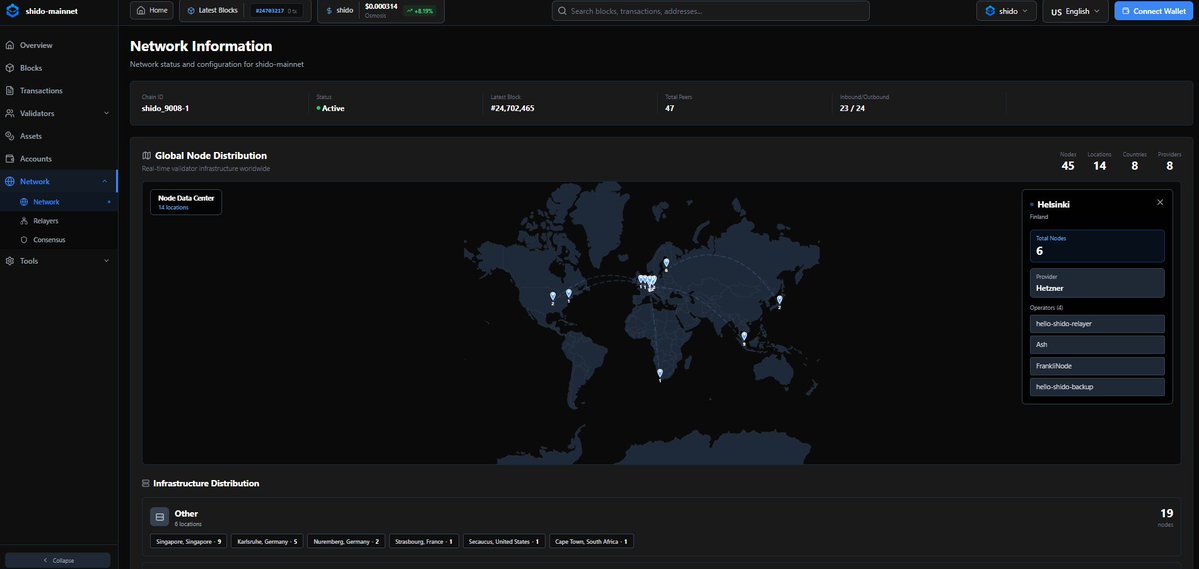Screen dimensions: 1199x569
Task: Click the Singapore, Singapore location chip
Action: [x=189, y=541]
